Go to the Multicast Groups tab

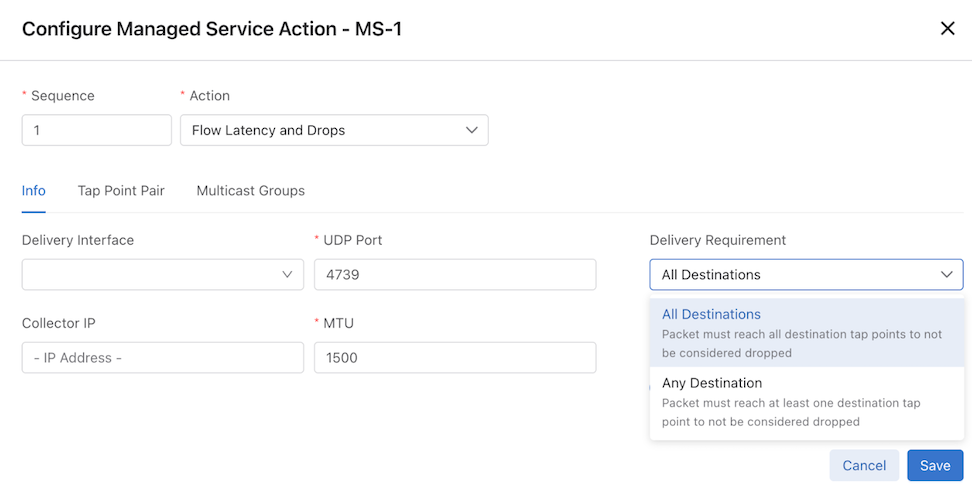(250, 191)
